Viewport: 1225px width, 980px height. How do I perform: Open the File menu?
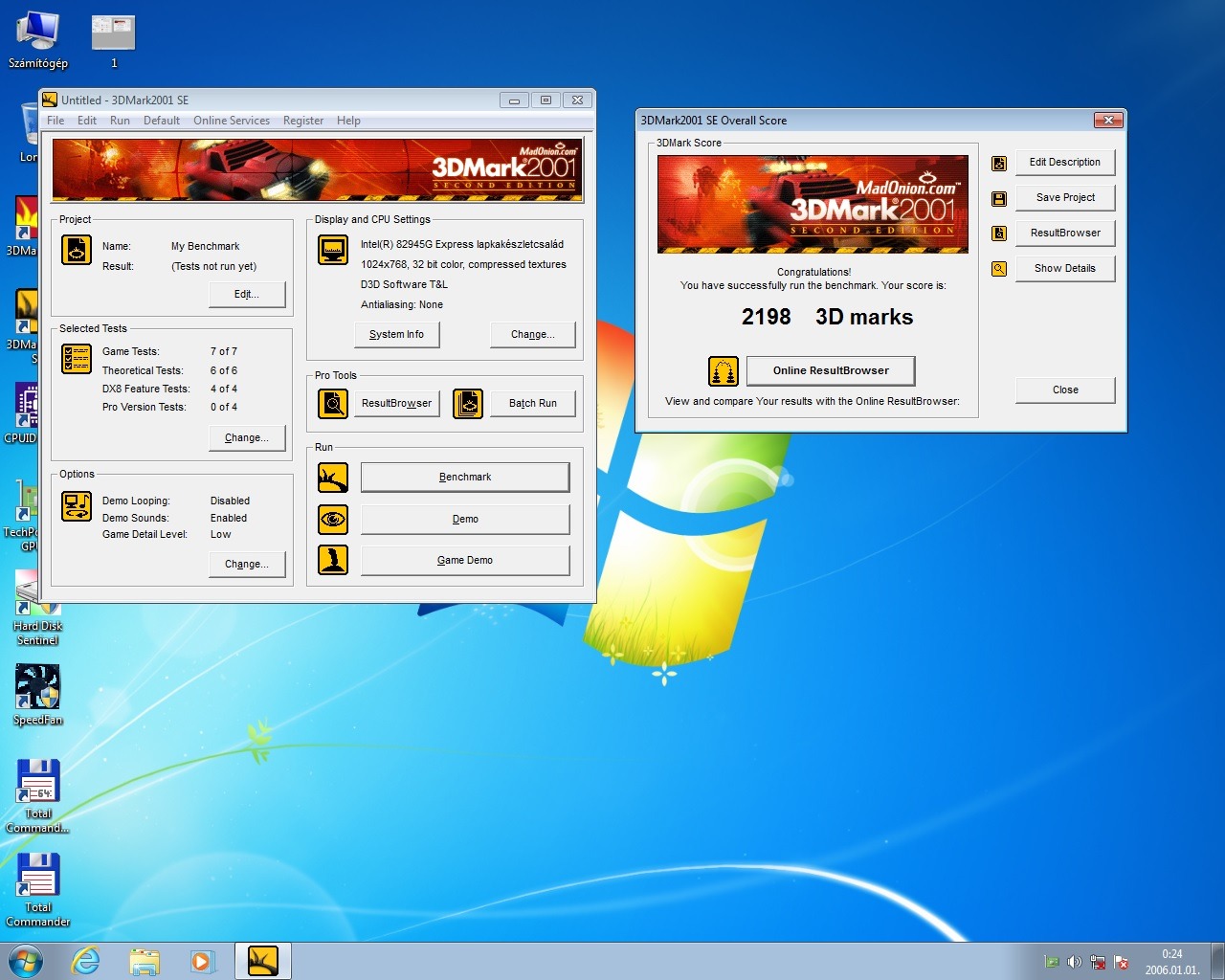pos(56,121)
